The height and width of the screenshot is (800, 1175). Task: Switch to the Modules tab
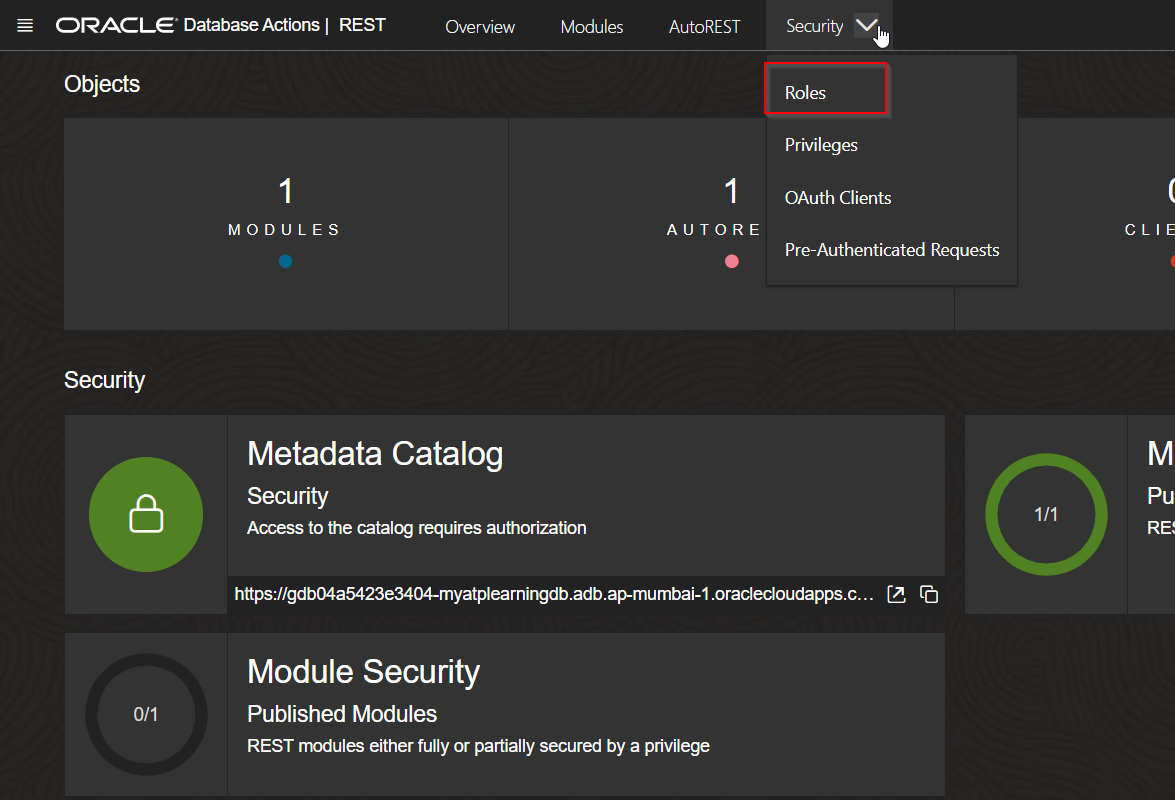pos(592,27)
